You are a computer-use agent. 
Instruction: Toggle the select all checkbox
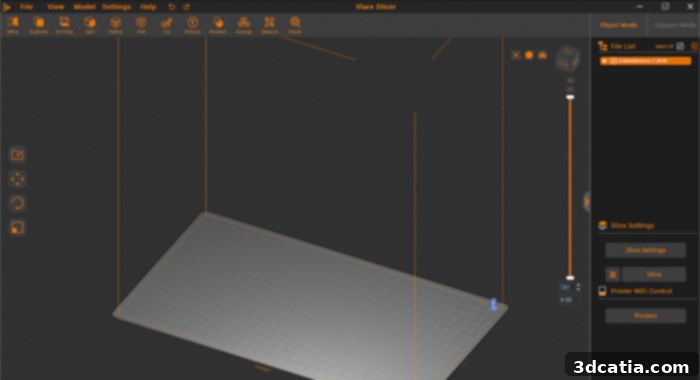click(x=680, y=46)
